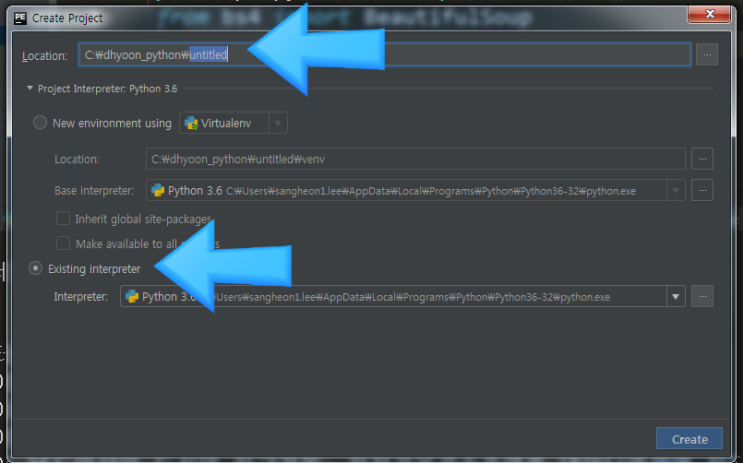Enable Make available to all projects checkbox

click(x=63, y=243)
